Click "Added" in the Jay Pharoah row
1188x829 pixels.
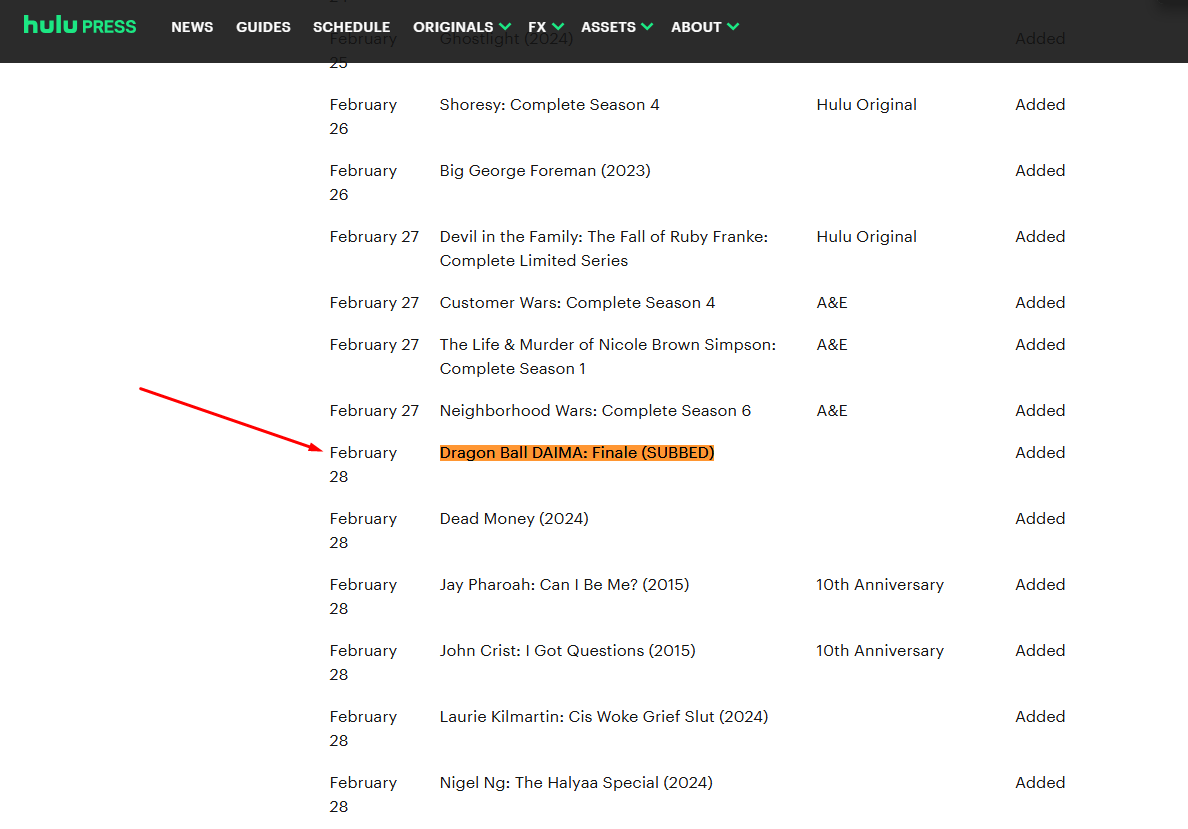(1040, 584)
